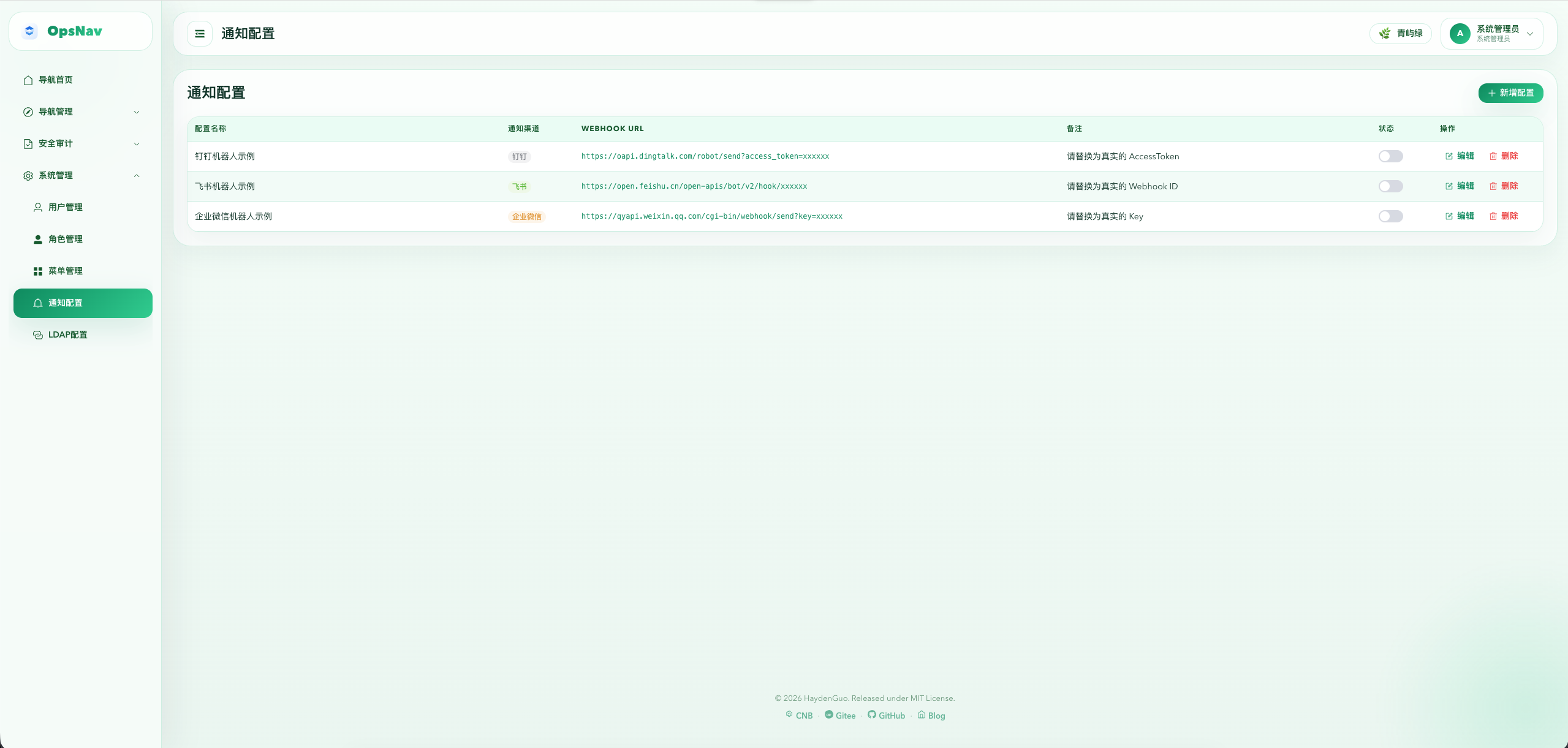
Task: Click the 飞书 channel tag
Action: (x=519, y=186)
